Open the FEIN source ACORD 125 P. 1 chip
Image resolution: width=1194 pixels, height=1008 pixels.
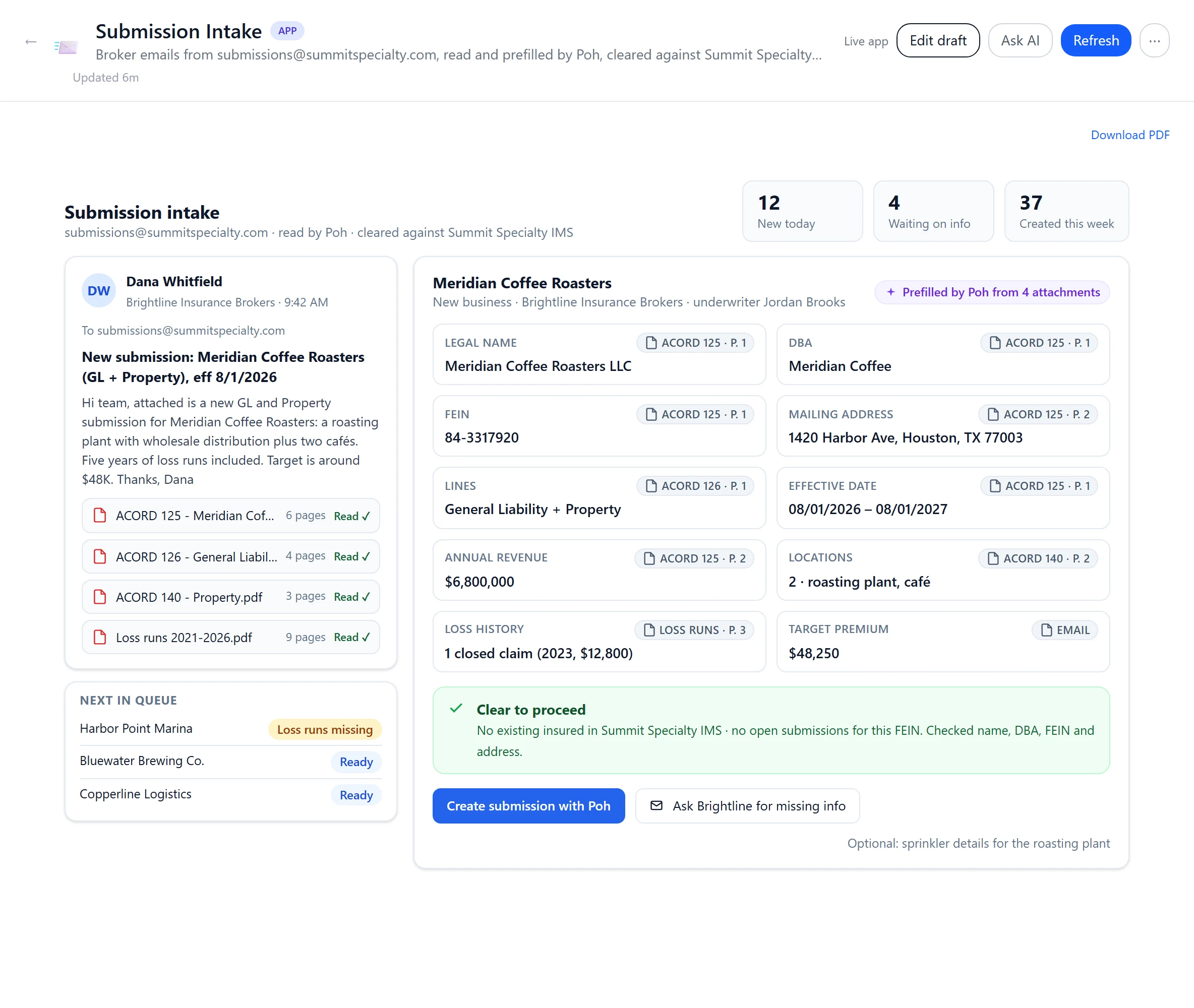click(x=695, y=414)
